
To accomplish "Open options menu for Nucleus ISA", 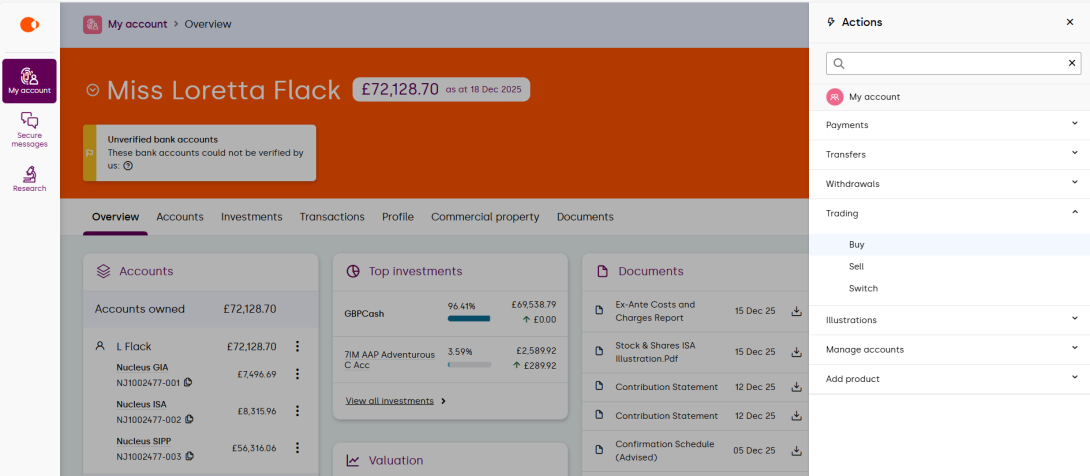I will (297, 411).
